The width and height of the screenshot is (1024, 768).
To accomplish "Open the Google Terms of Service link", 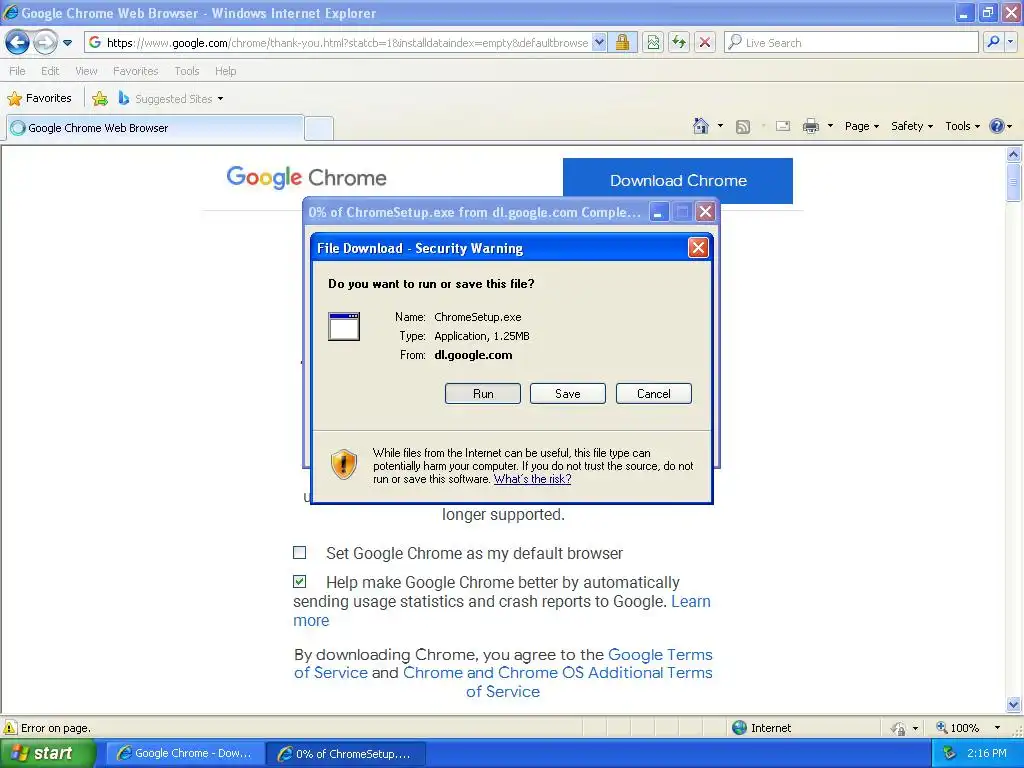I will click(x=503, y=664).
